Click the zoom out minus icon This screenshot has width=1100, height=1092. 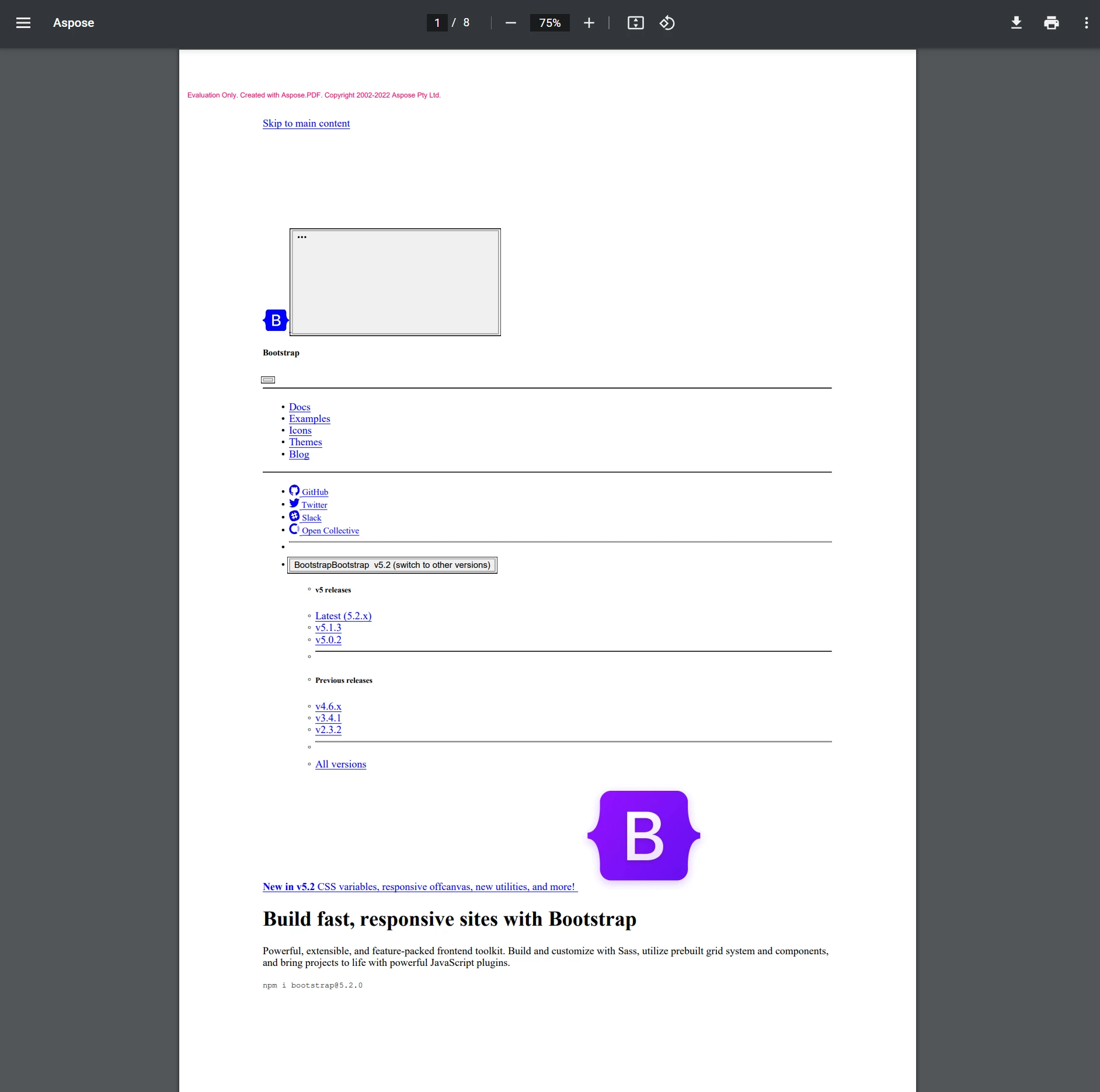(511, 23)
